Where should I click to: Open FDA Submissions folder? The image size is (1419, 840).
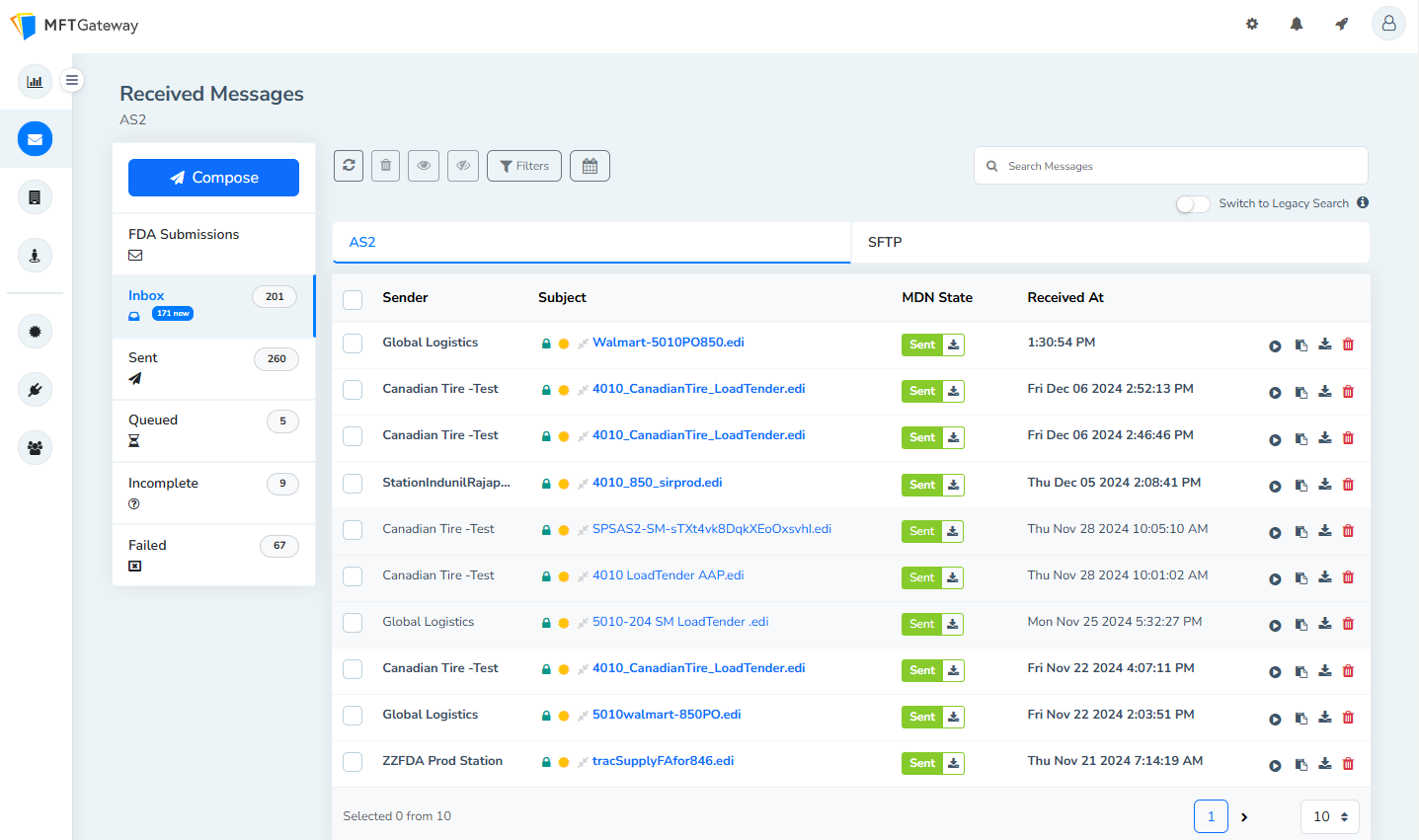[x=213, y=244]
